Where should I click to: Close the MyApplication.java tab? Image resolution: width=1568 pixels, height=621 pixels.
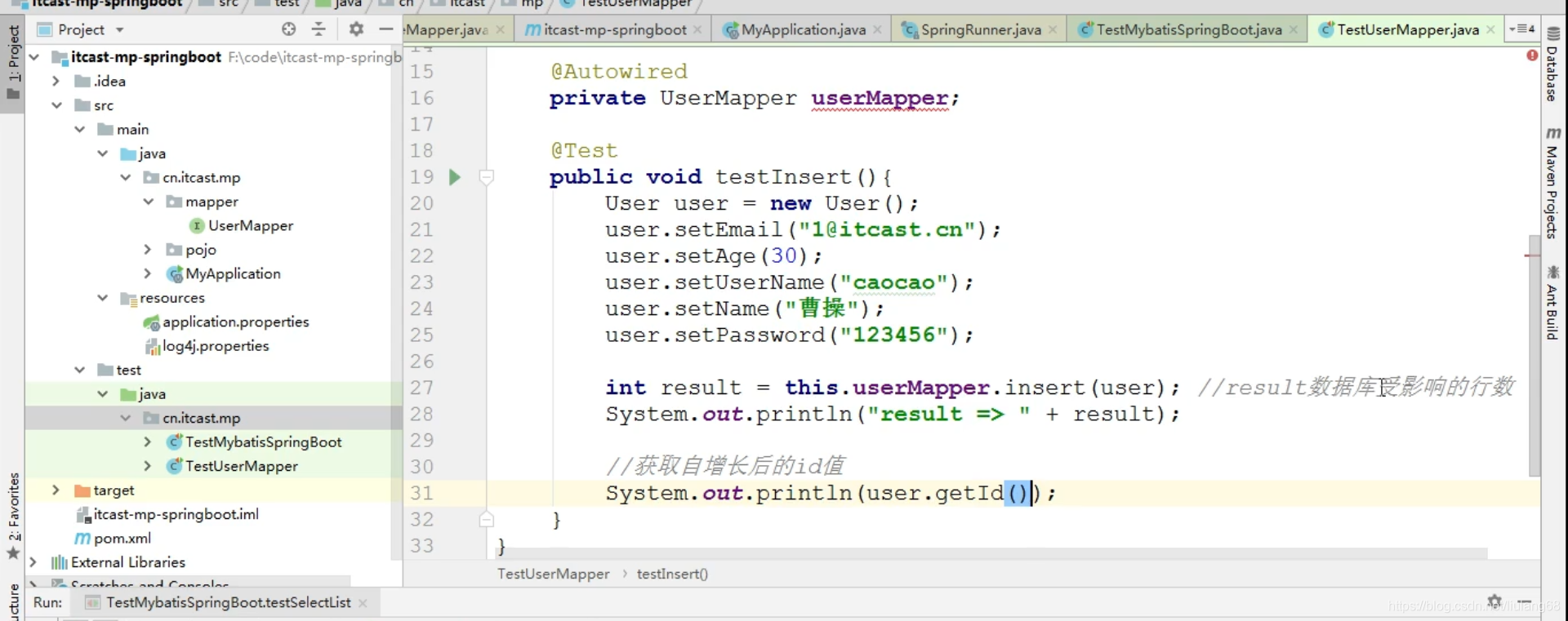(877, 30)
